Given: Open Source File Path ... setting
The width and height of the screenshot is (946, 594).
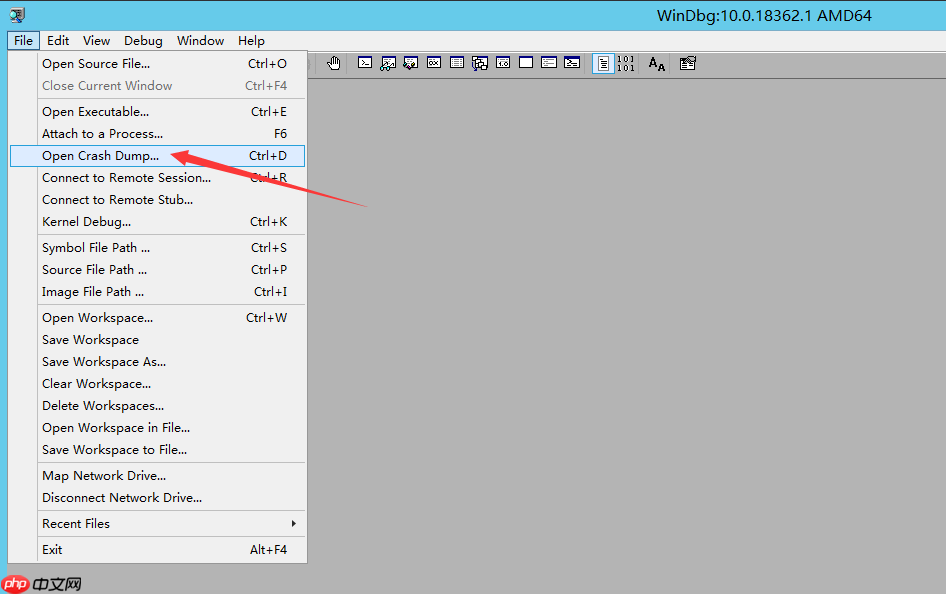Looking at the screenshot, I should pyautogui.click(x=157, y=270).
